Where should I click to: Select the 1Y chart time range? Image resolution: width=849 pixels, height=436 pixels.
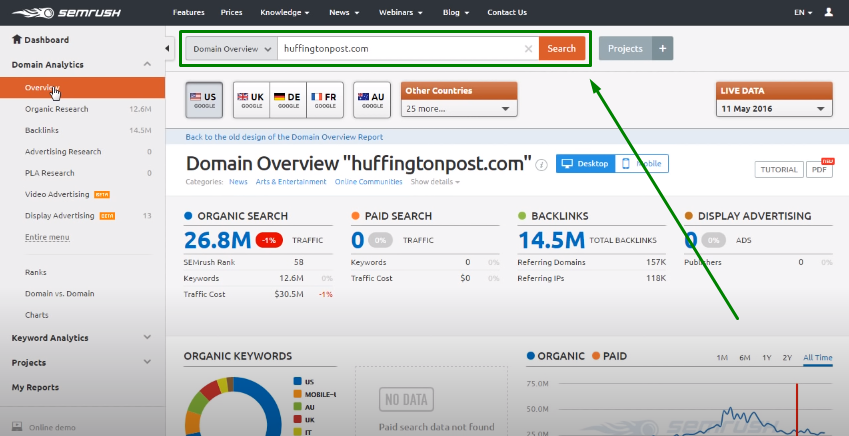[765, 358]
